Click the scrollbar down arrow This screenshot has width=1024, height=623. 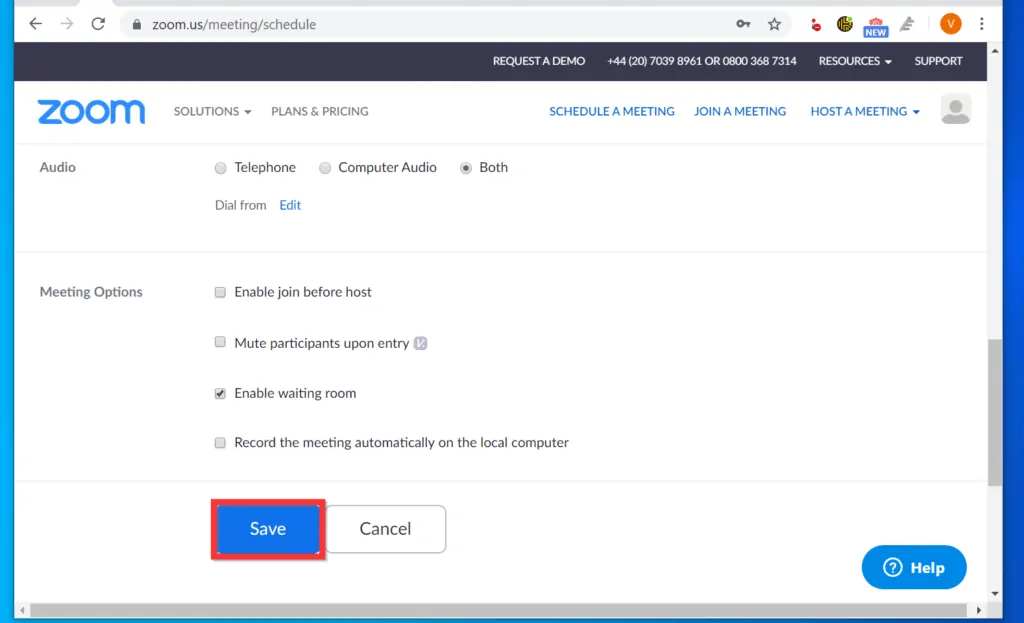point(995,594)
